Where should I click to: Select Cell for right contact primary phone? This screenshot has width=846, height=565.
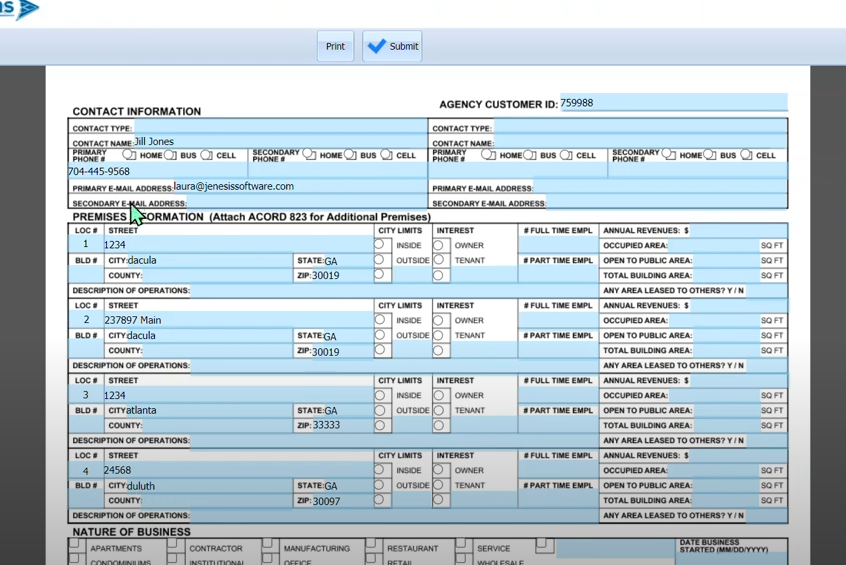pos(566,155)
